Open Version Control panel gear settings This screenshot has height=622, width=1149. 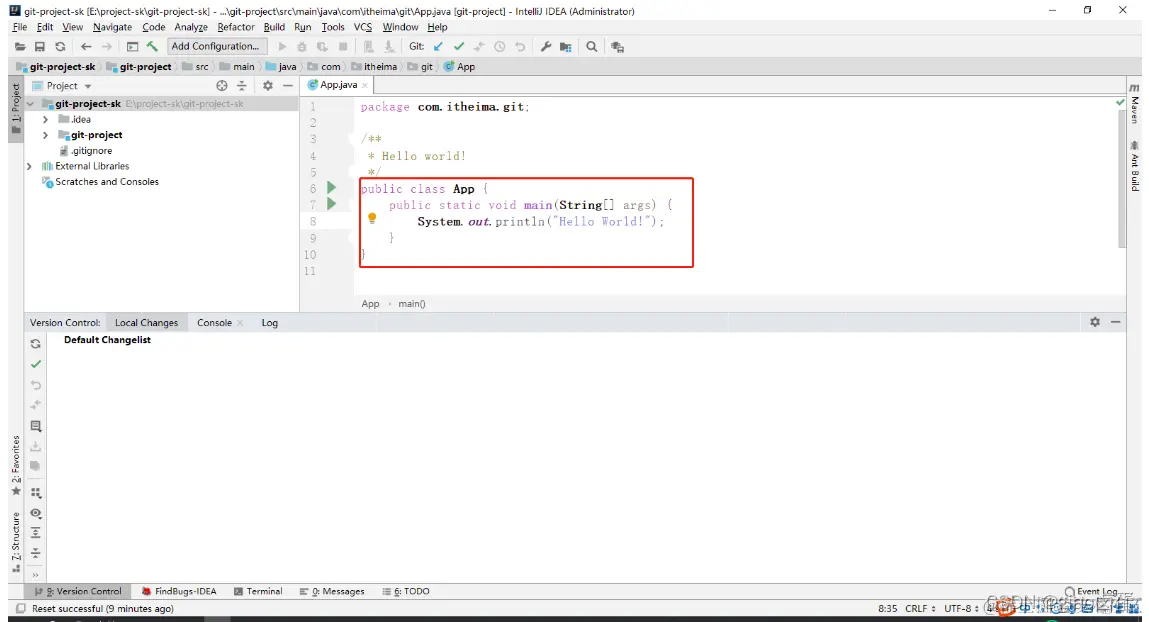pos(1095,322)
